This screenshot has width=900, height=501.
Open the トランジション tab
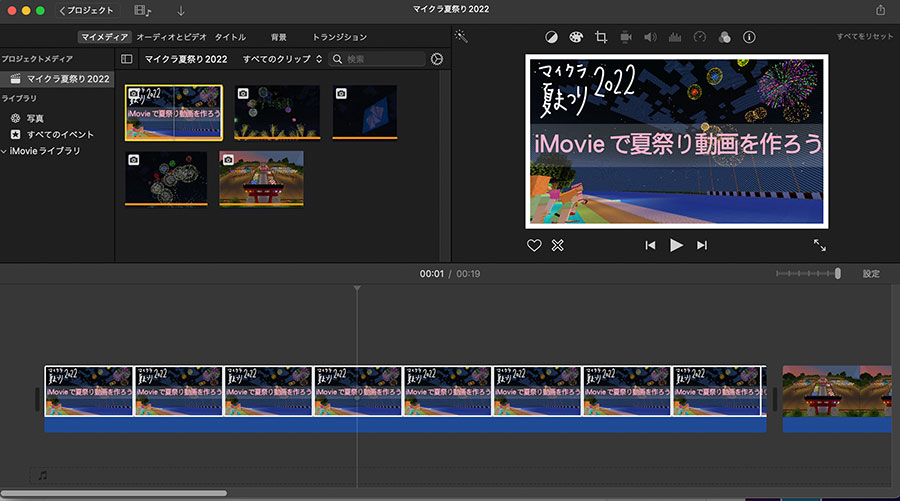pos(339,37)
